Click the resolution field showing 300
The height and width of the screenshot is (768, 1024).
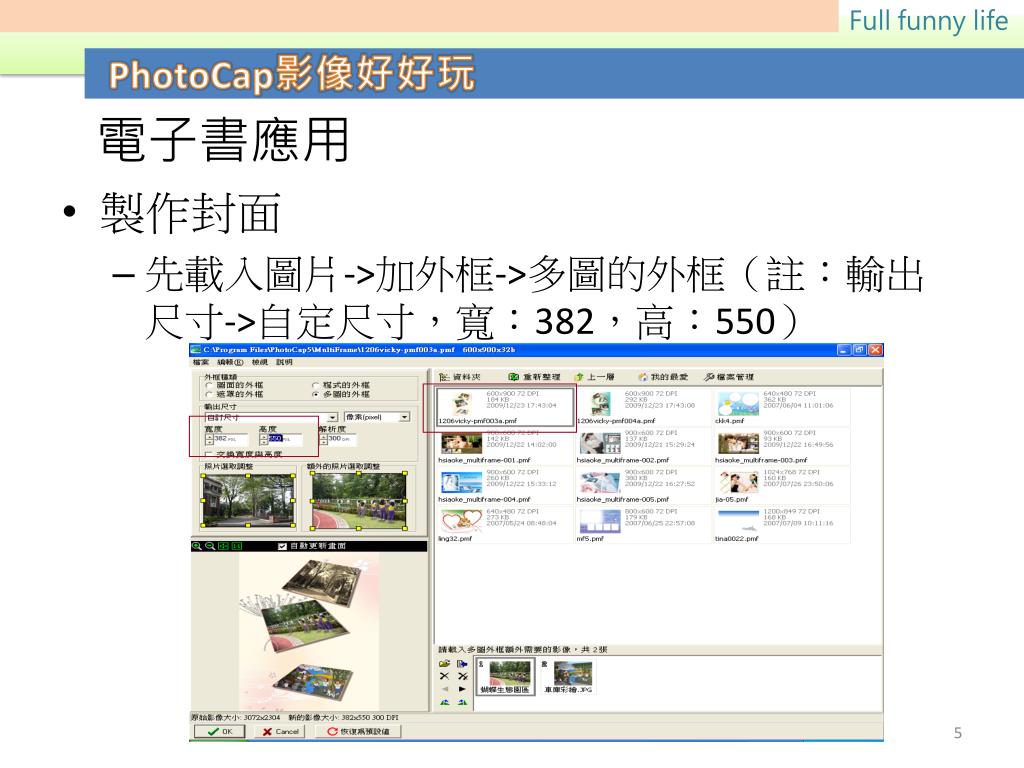tap(343, 440)
